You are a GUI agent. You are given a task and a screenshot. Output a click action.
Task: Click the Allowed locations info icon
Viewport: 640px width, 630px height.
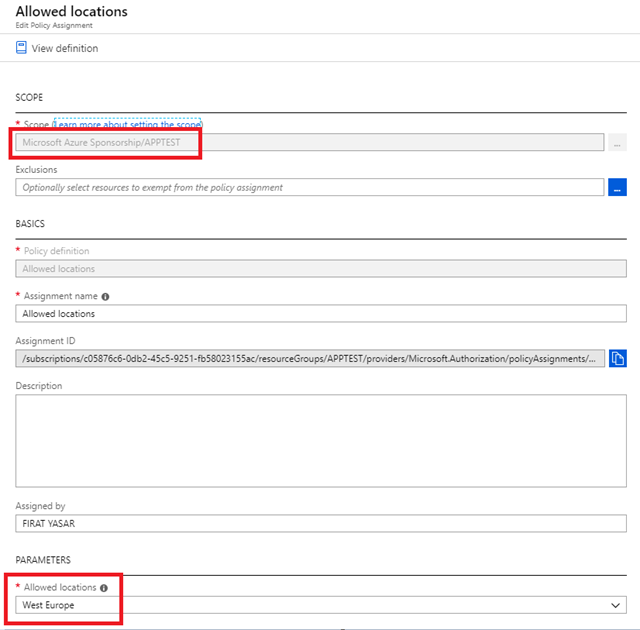point(104,588)
